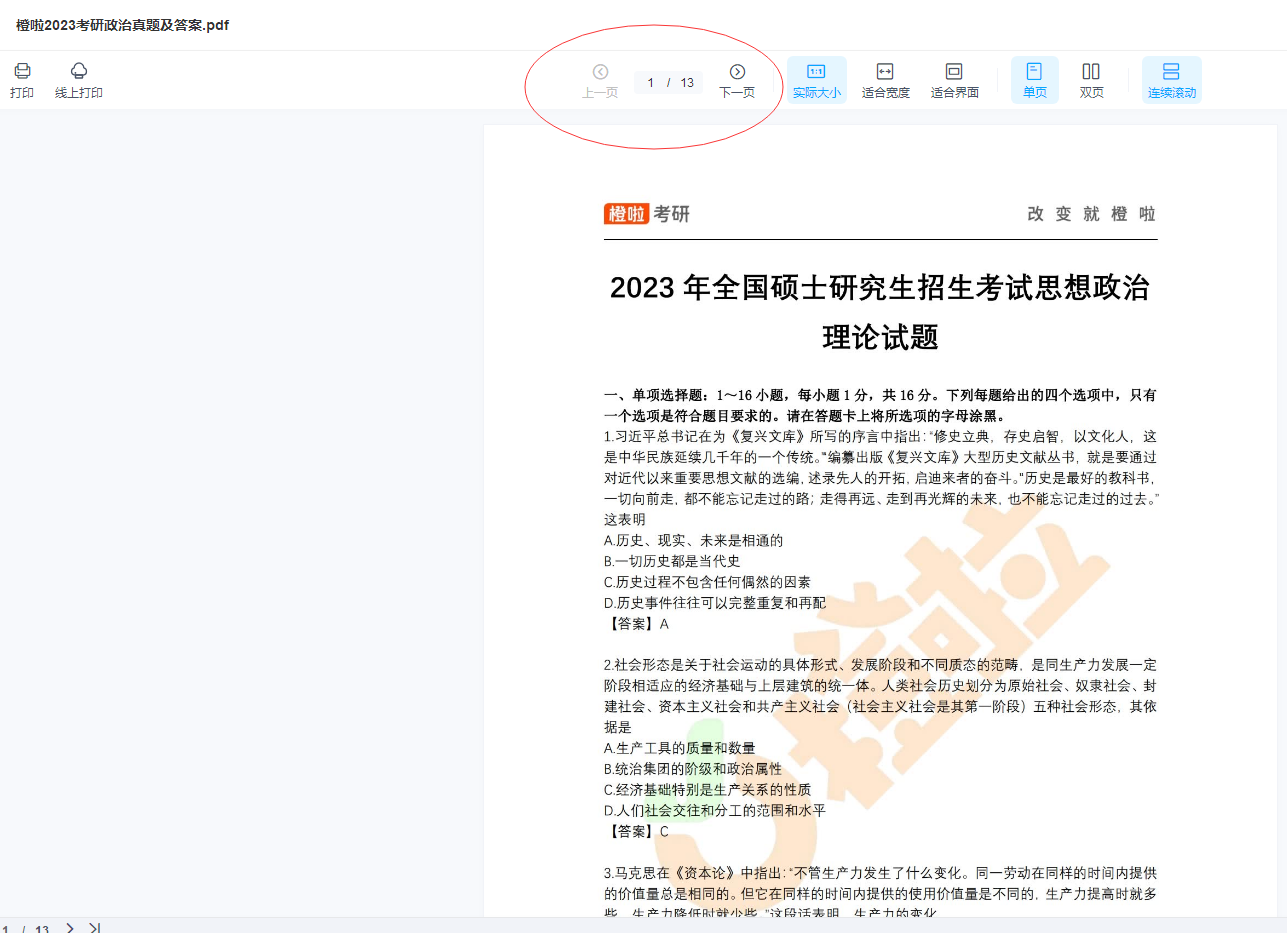Screen dimensions: 1287x933
Task: Click the 橙啦 orange logo in document header
Action: pyautogui.click(x=627, y=214)
